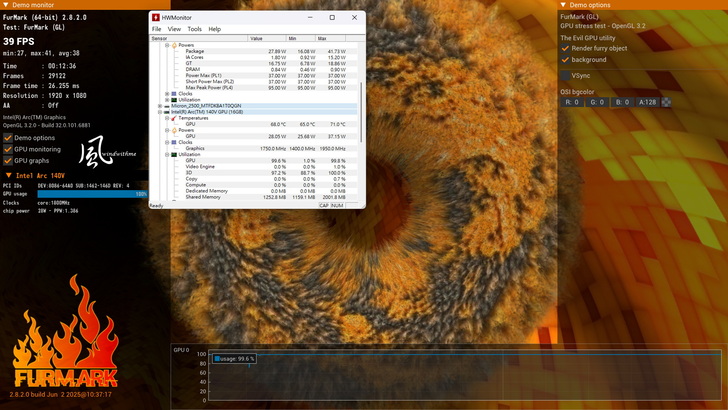Open the OSI bgcolor color swatch
This screenshot has width=728, height=410.
click(666, 102)
